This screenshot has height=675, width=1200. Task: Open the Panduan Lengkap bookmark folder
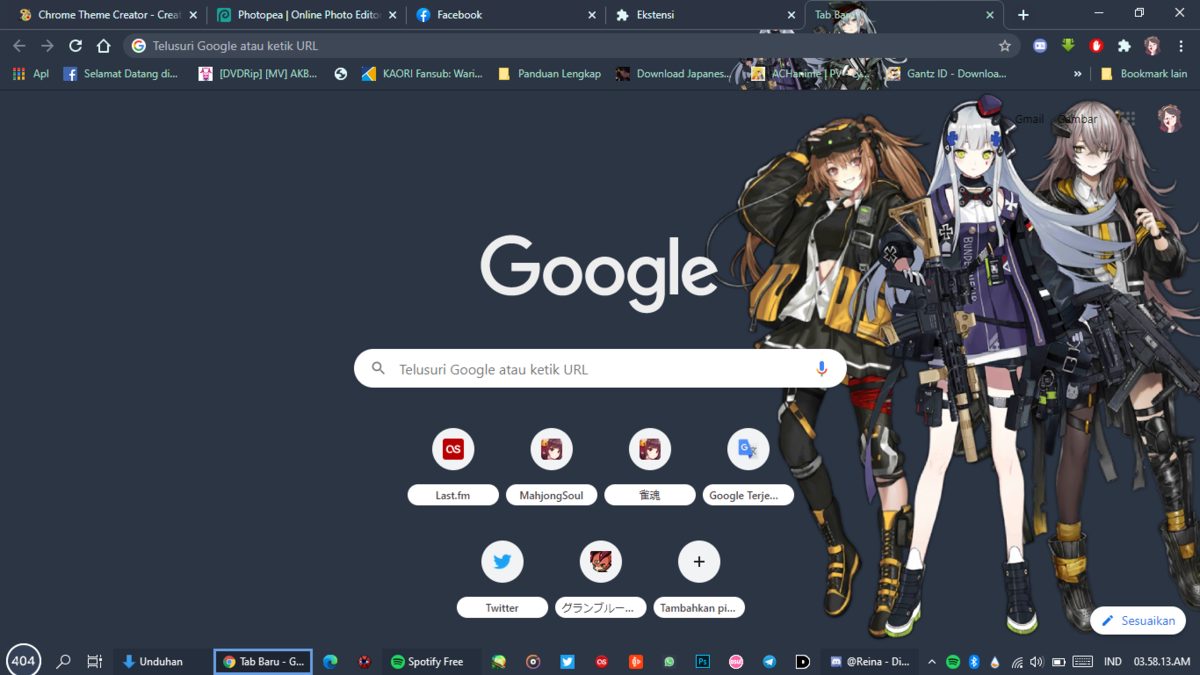[549, 74]
